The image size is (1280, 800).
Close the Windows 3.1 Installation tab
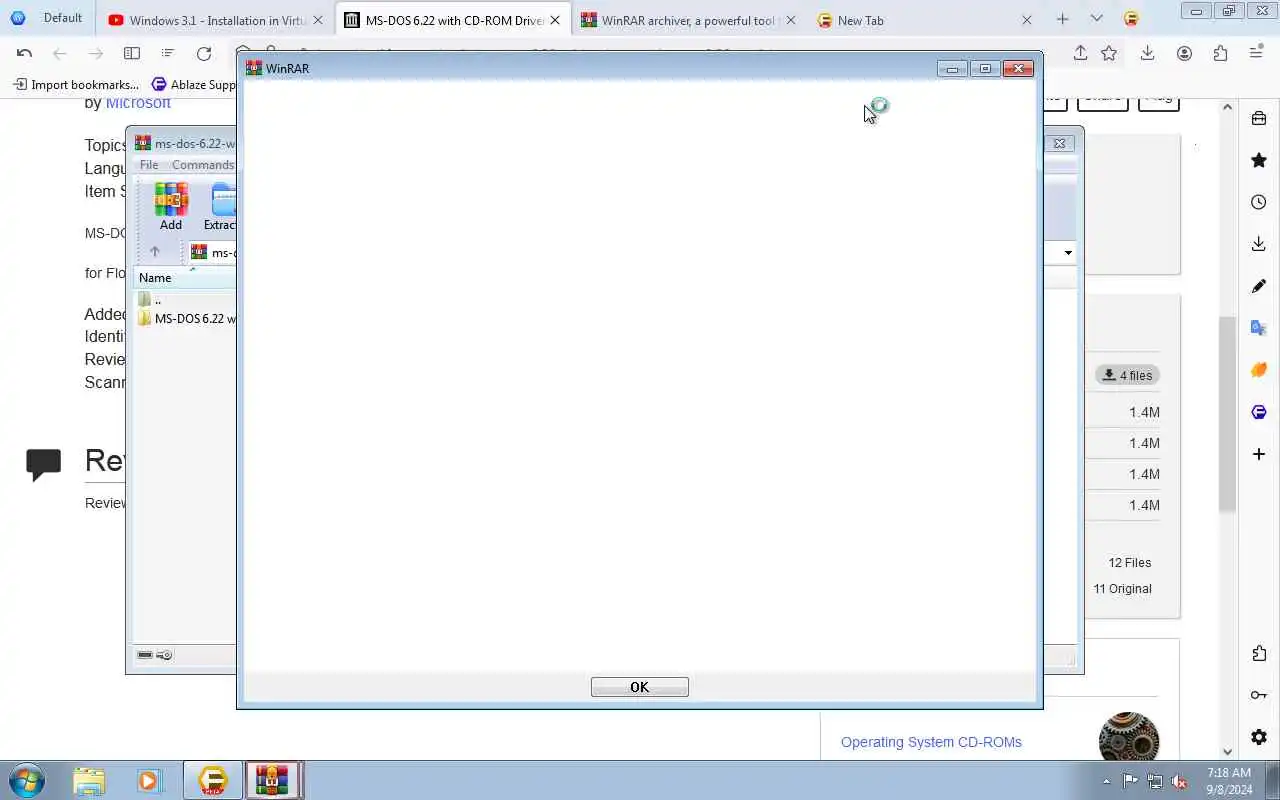[318, 20]
